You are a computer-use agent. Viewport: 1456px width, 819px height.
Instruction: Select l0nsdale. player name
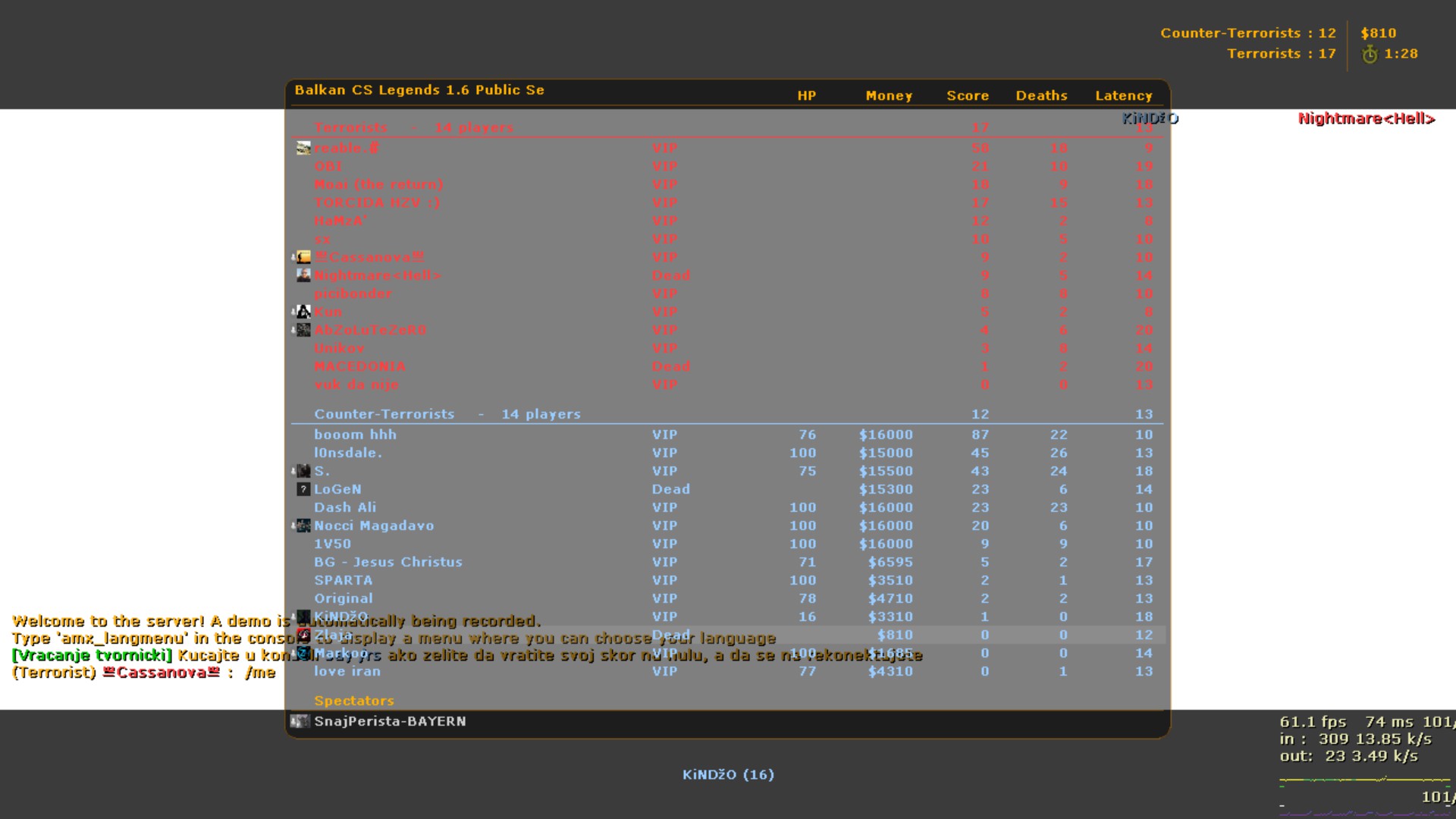coord(348,453)
